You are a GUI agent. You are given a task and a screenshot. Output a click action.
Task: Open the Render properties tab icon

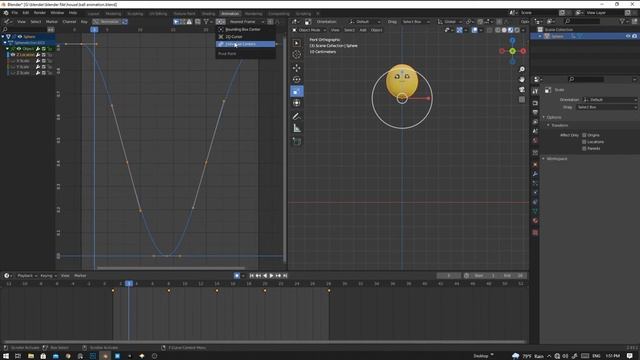point(535,103)
